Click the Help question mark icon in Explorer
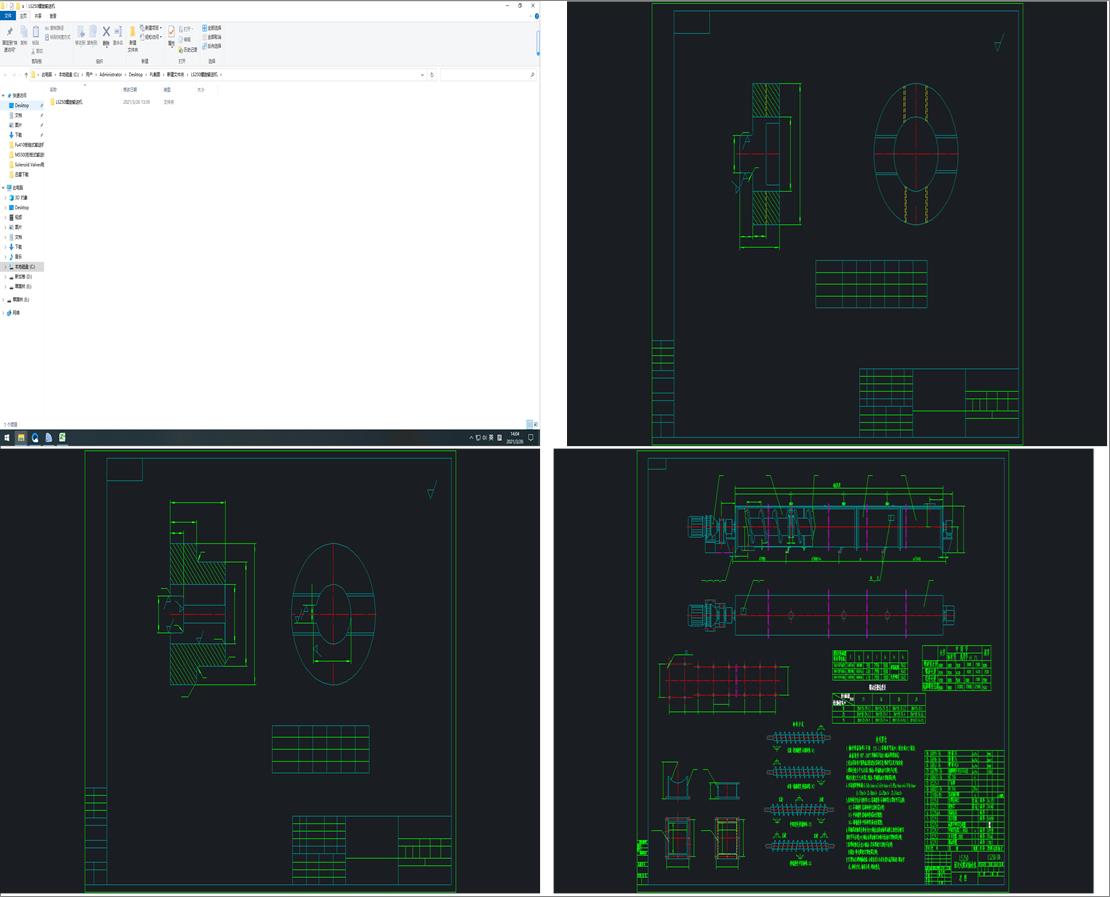Viewport: 1110px width, 897px height. click(536, 16)
